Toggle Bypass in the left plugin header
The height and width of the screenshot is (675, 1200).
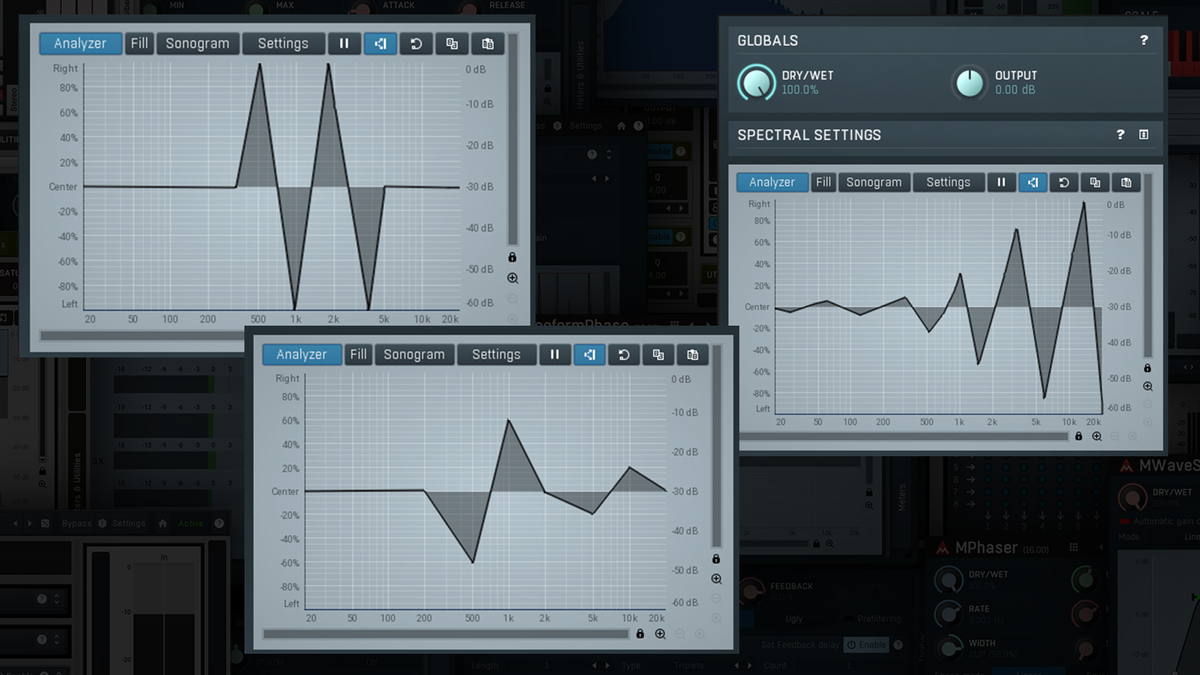tap(76, 523)
